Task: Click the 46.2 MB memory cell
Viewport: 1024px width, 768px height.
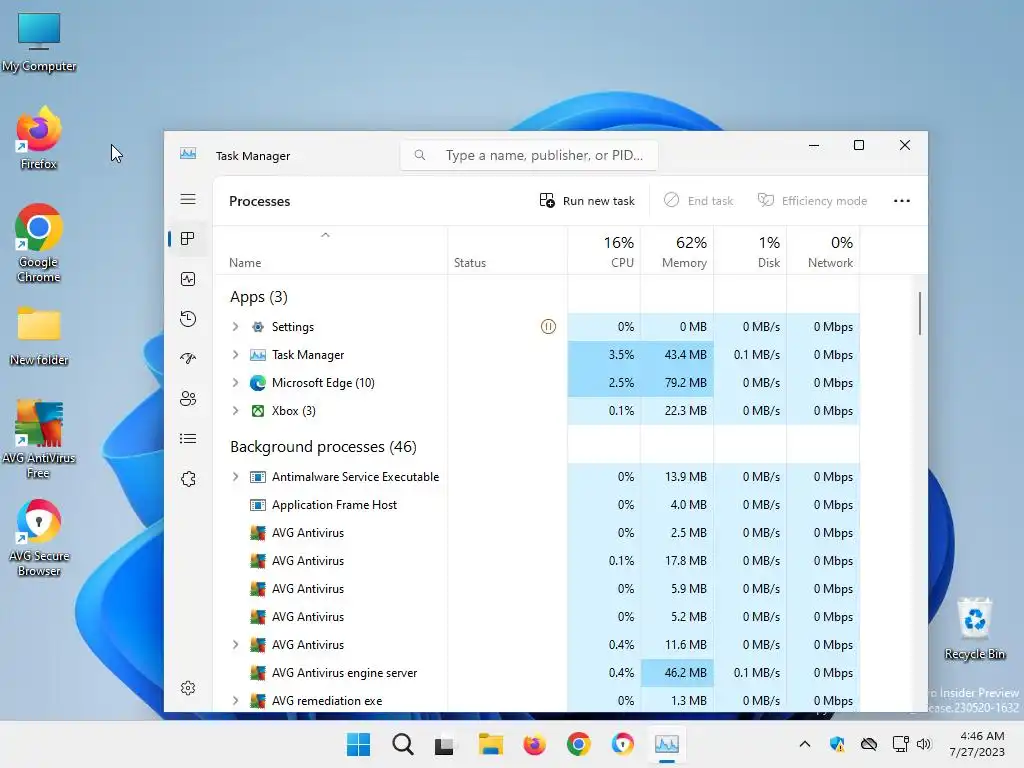Action: tap(677, 673)
